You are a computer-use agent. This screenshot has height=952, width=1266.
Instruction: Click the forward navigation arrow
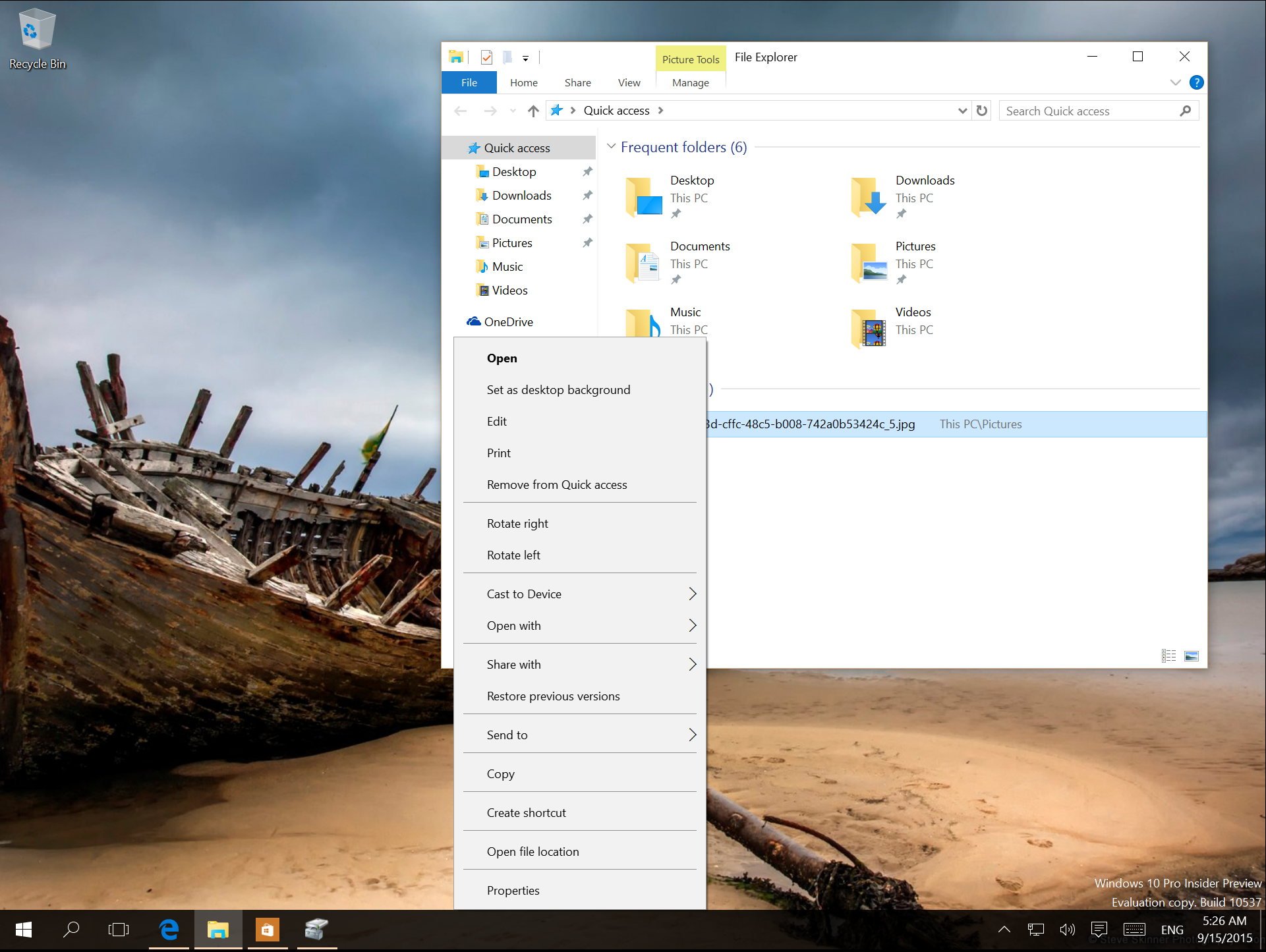point(491,110)
